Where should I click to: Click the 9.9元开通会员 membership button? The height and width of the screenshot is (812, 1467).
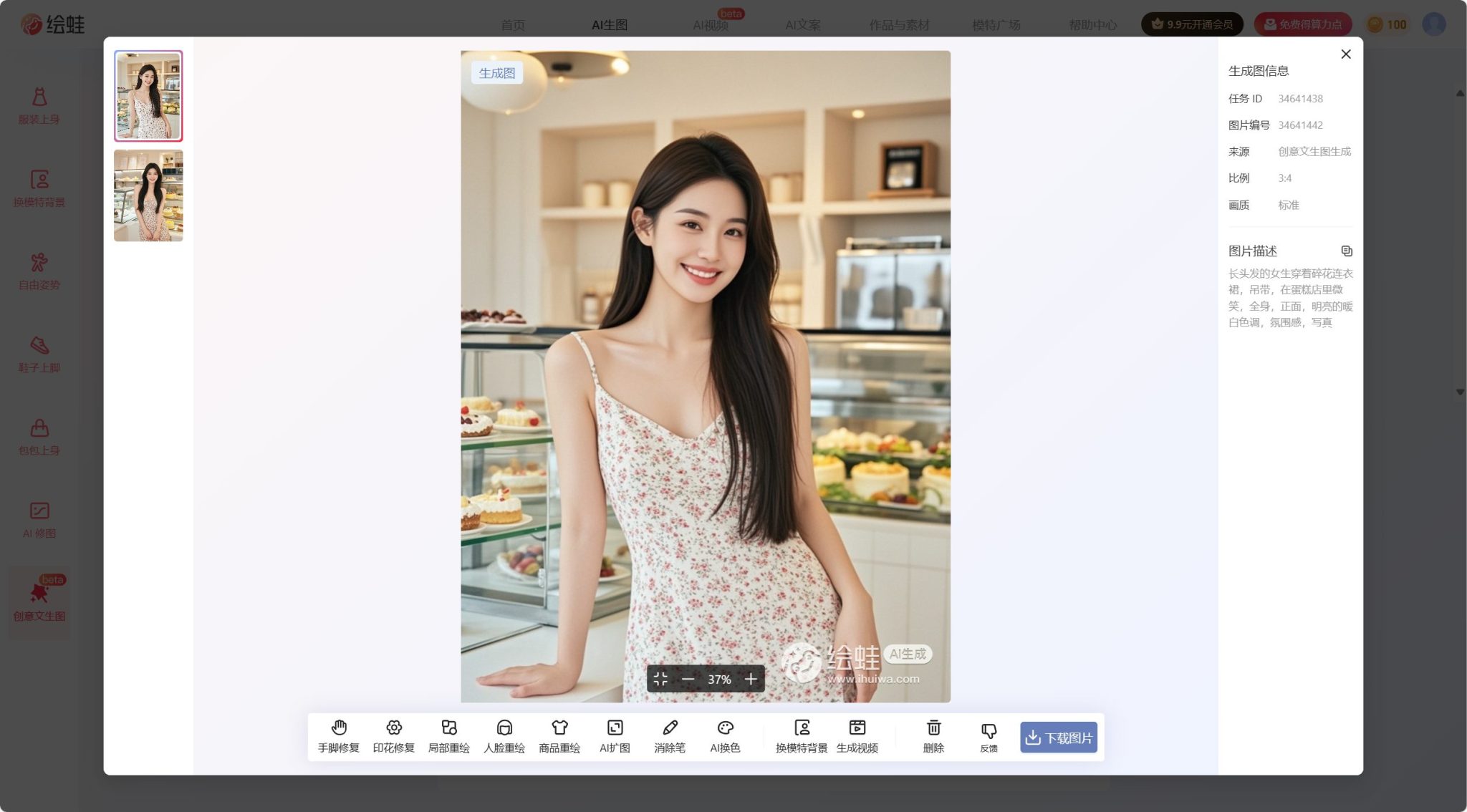1192,24
